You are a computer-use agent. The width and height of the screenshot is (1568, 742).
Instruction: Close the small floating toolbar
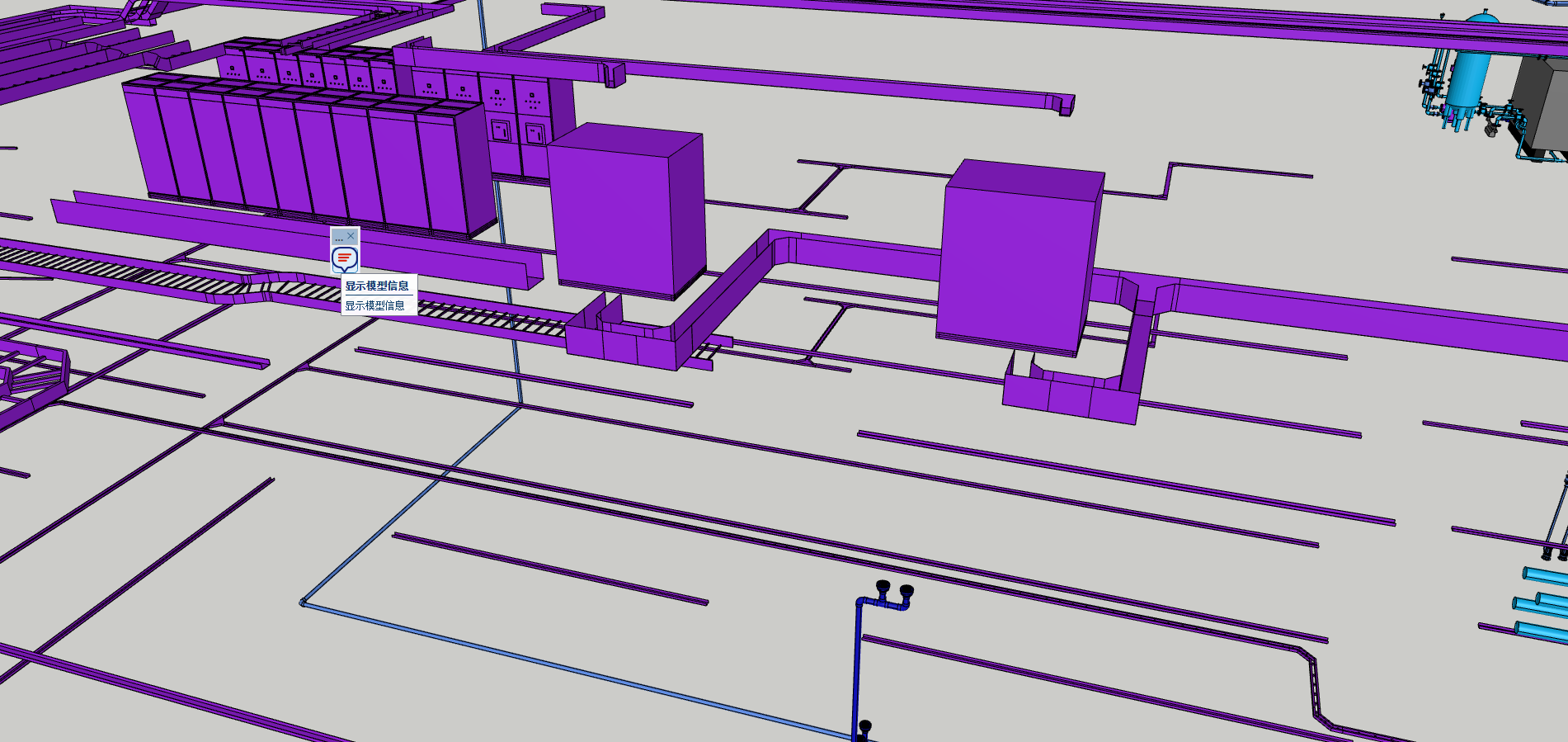tap(351, 236)
